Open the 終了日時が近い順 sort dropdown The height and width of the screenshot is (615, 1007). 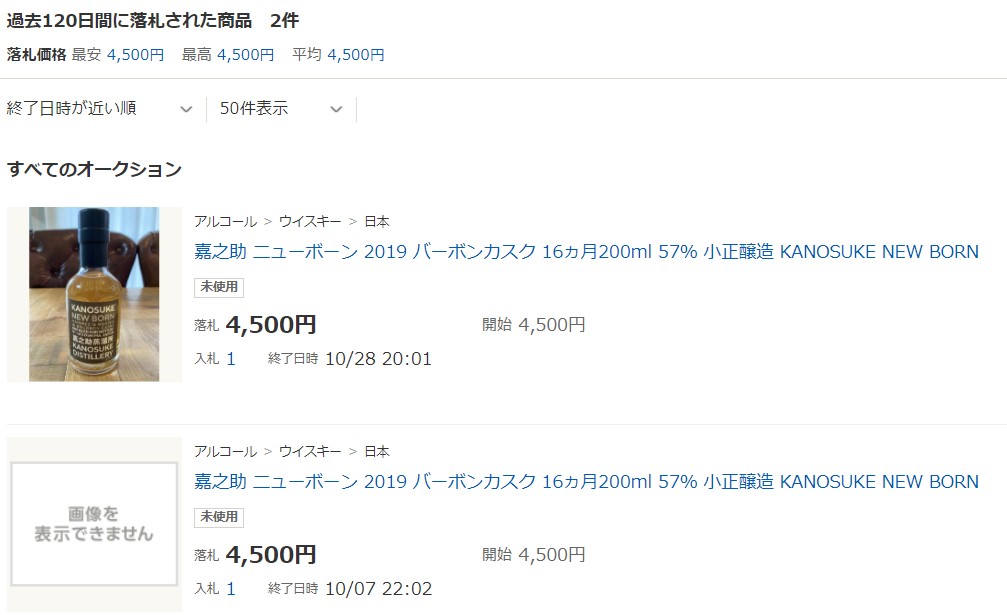tap(100, 108)
